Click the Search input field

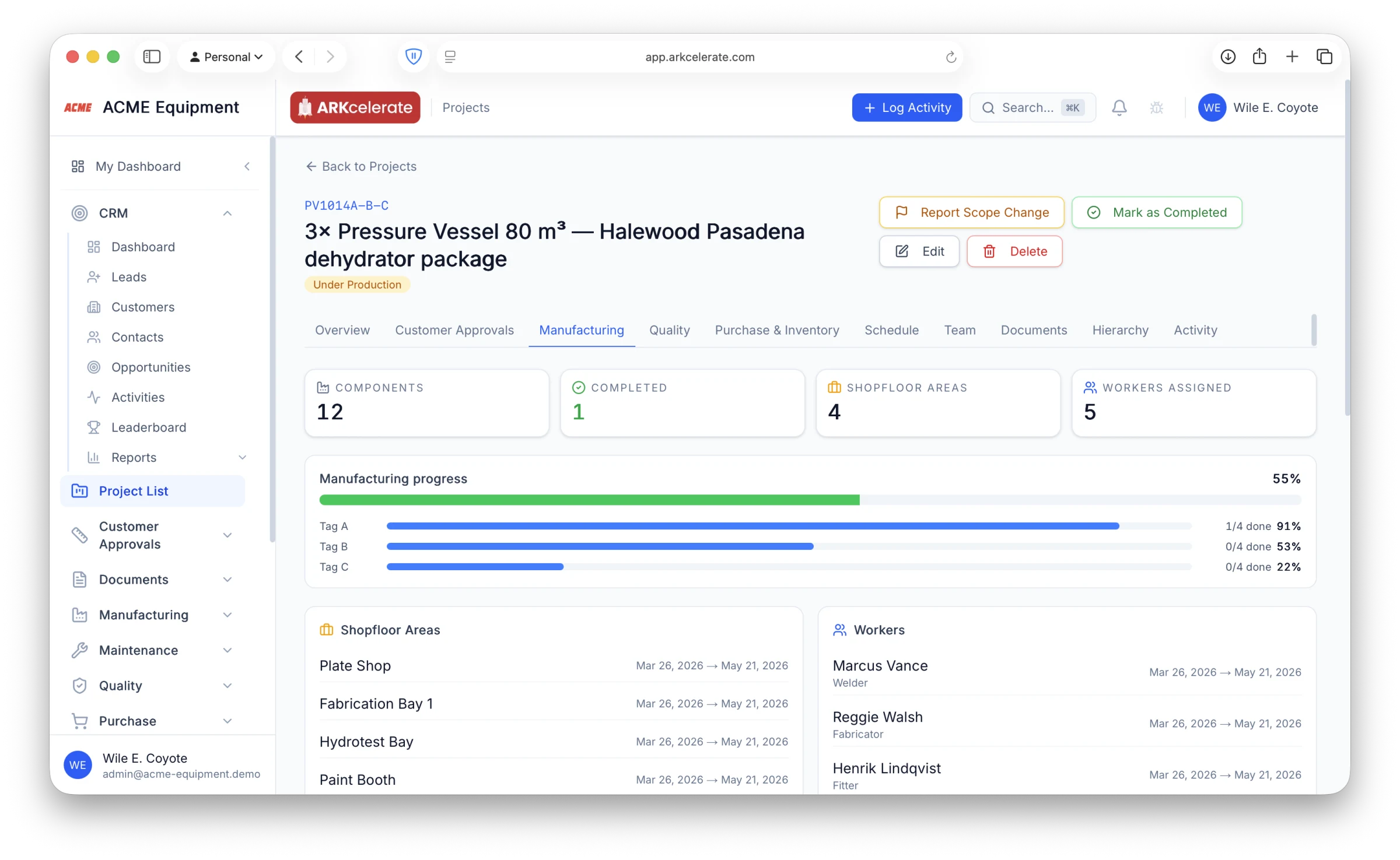(1032, 107)
